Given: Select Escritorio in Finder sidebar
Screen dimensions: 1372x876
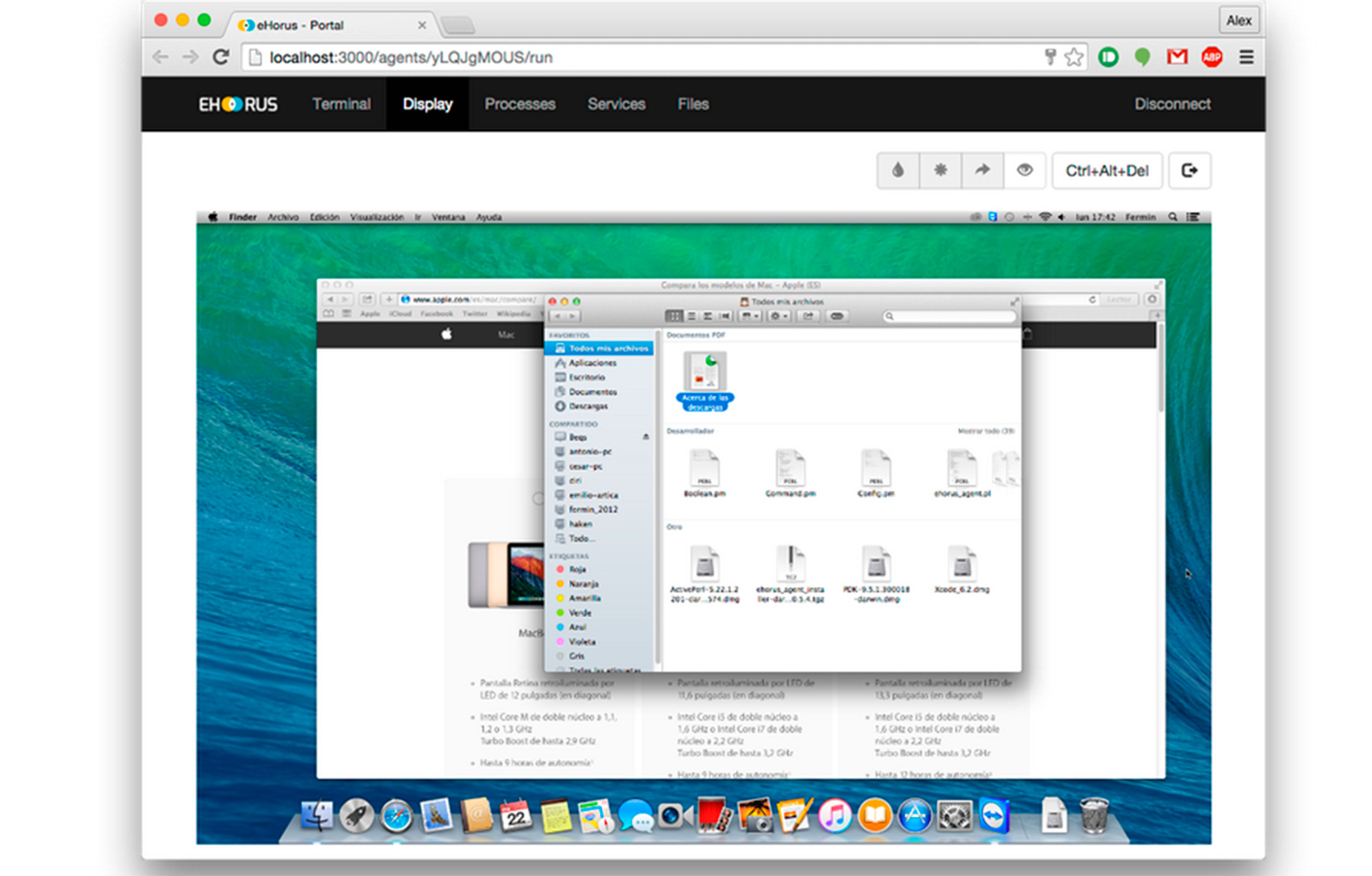Looking at the screenshot, I should click(x=599, y=378).
